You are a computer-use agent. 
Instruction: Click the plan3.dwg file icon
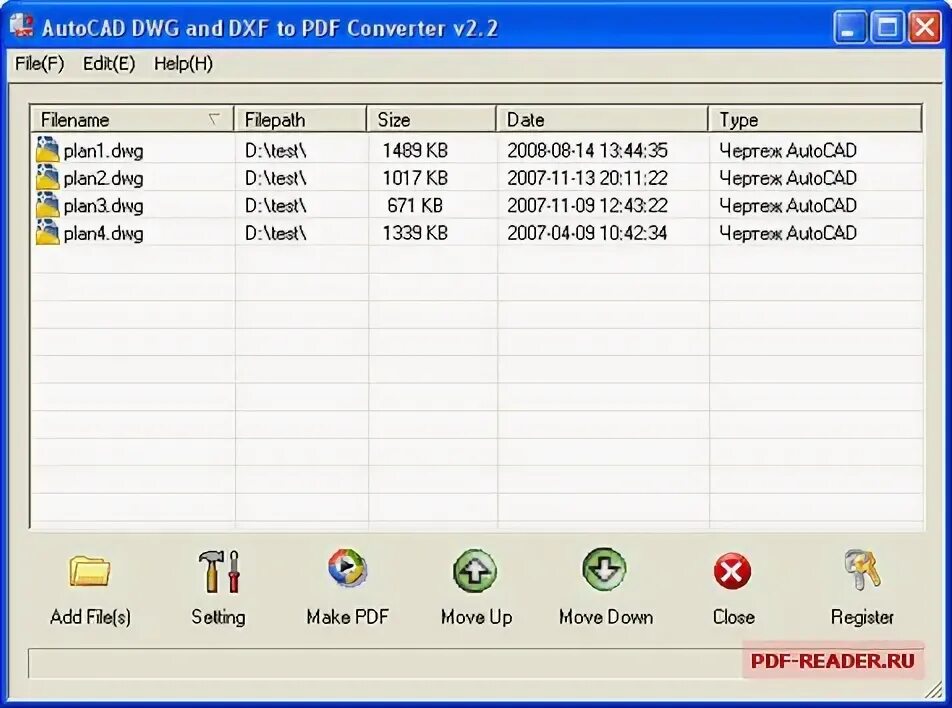click(x=47, y=205)
